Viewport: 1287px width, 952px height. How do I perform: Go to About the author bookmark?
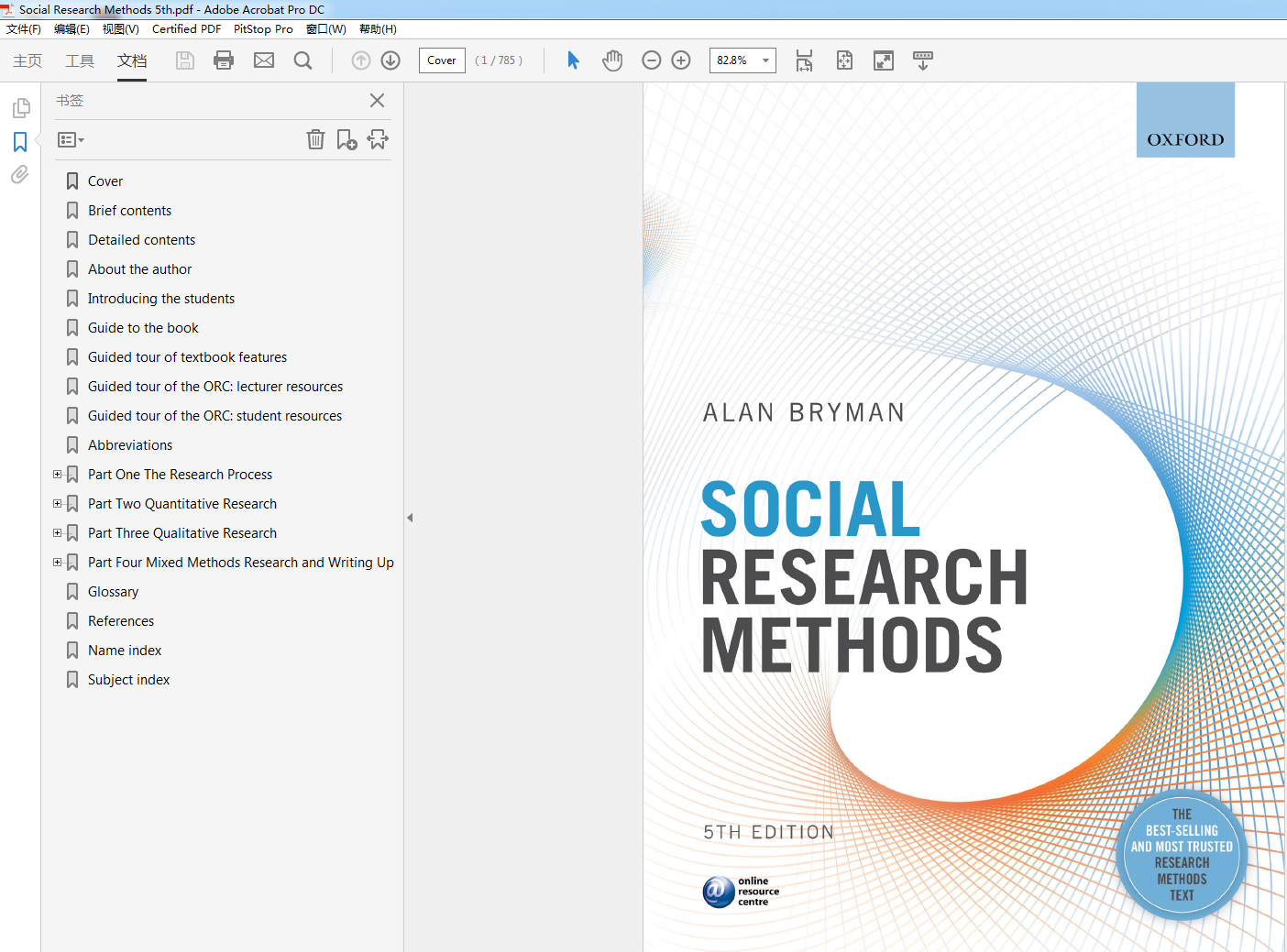tap(139, 269)
